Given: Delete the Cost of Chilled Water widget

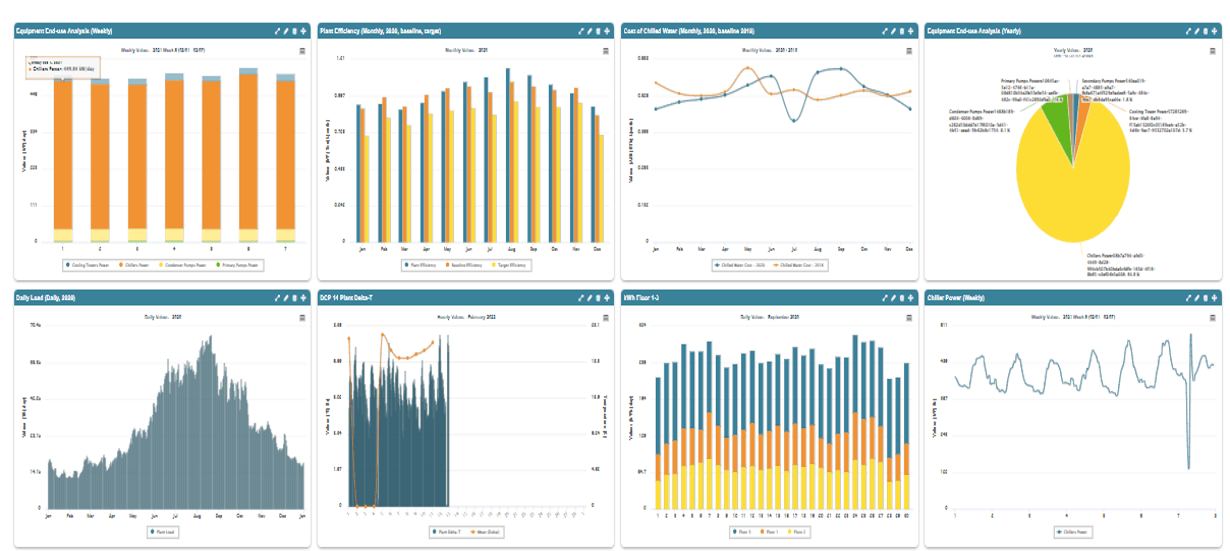Looking at the screenshot, I should [902, 30].
